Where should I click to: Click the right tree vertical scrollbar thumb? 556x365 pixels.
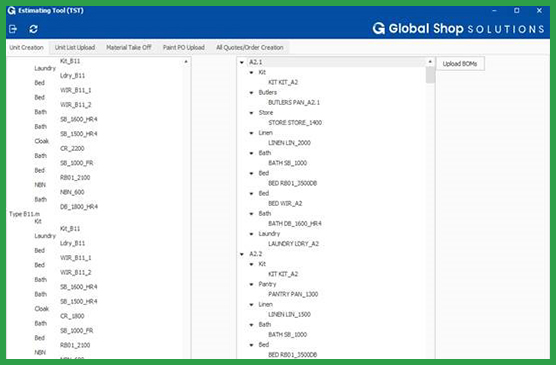pos(430,75)
